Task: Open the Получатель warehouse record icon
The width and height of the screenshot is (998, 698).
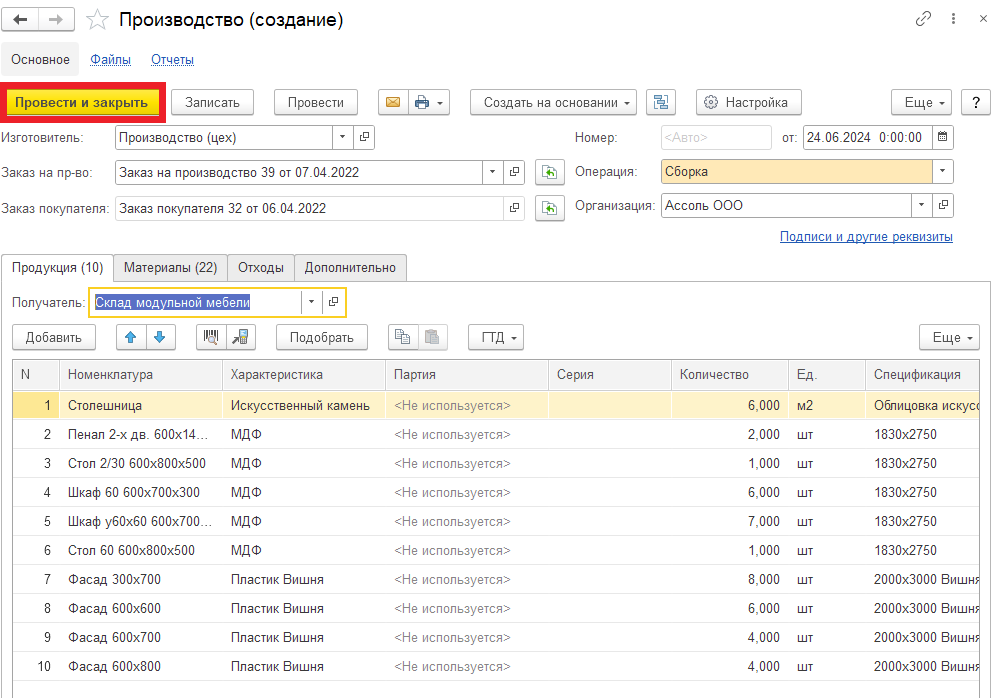Action: 333,302
